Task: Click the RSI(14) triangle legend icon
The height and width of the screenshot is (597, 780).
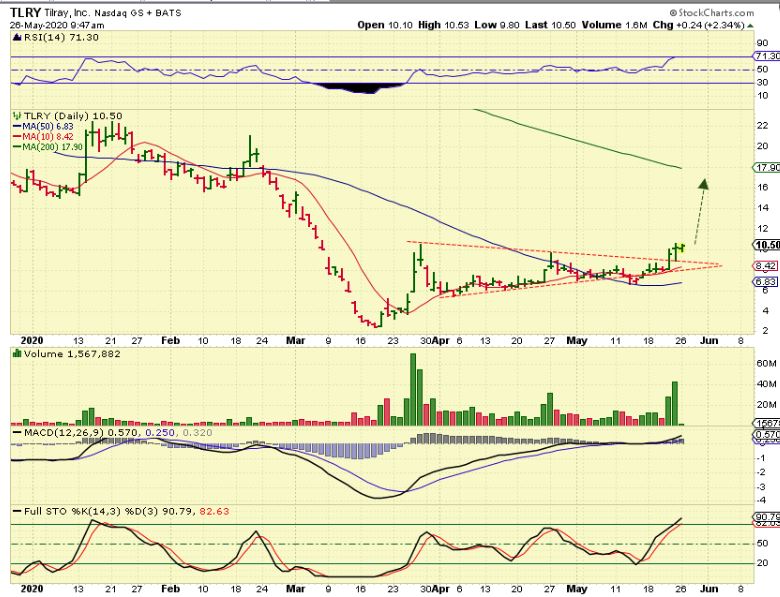Action: pos(15,36)
